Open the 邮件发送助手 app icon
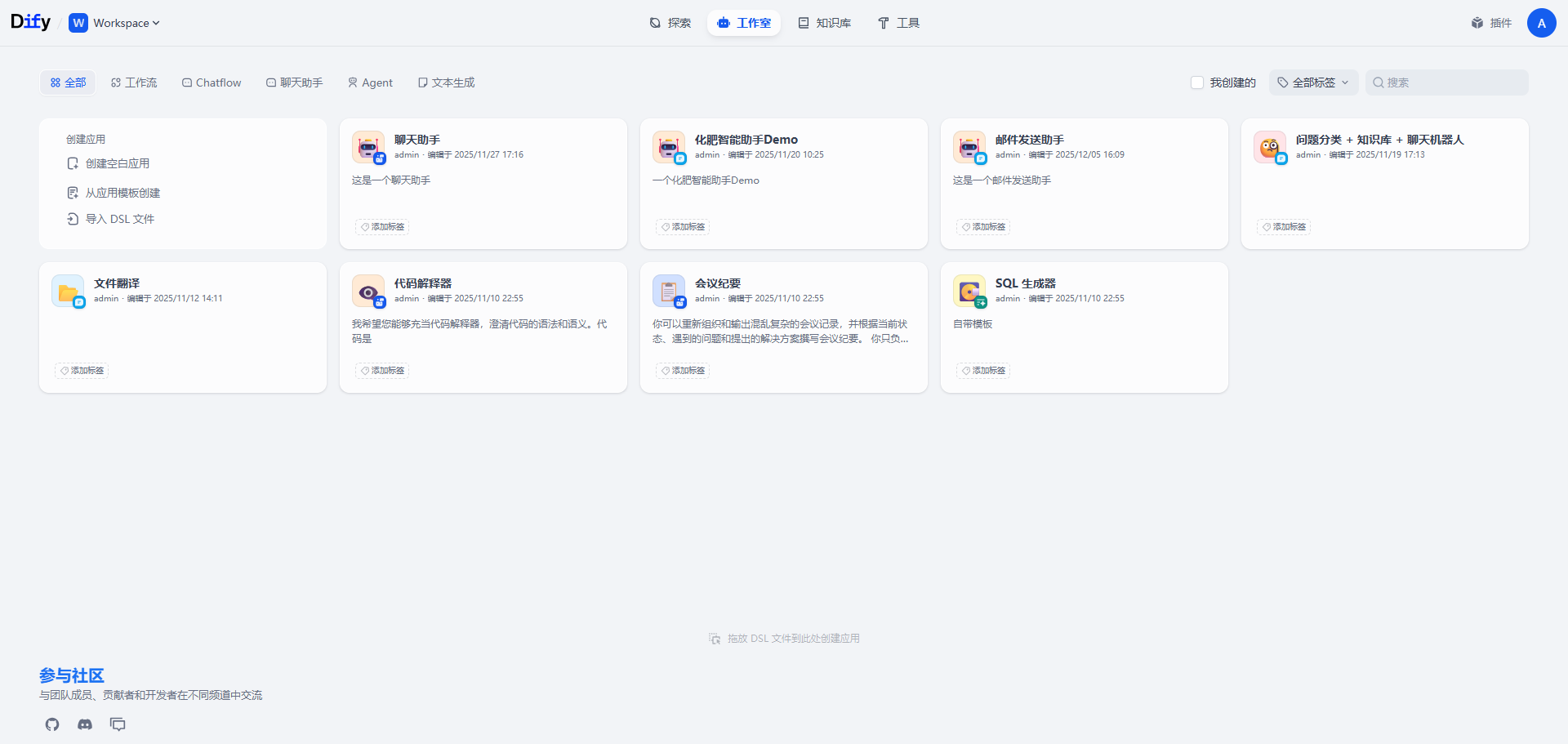This screenshot has width=1568, height=744. point(969,147)
